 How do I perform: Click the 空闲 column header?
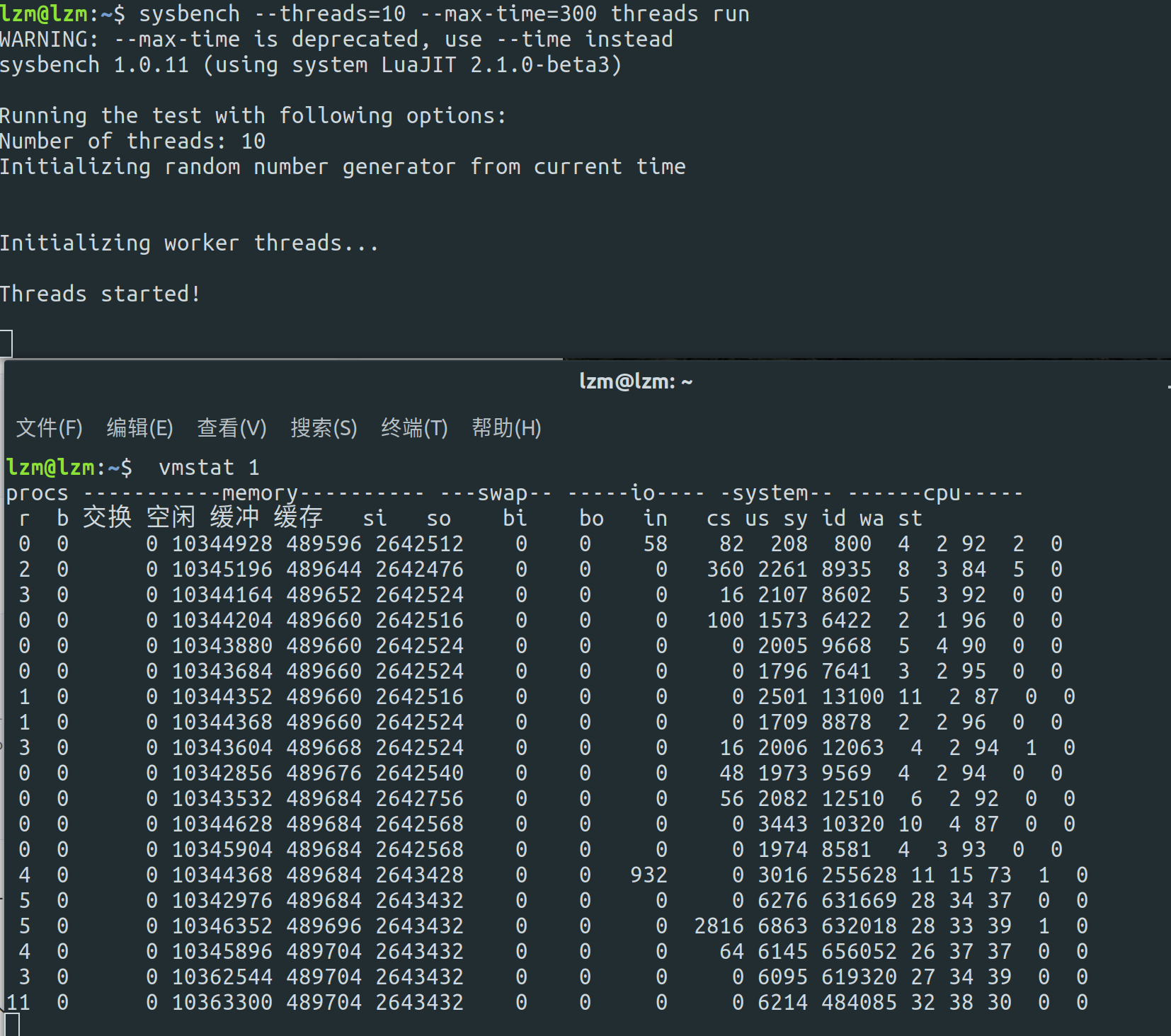pos(171,517)
